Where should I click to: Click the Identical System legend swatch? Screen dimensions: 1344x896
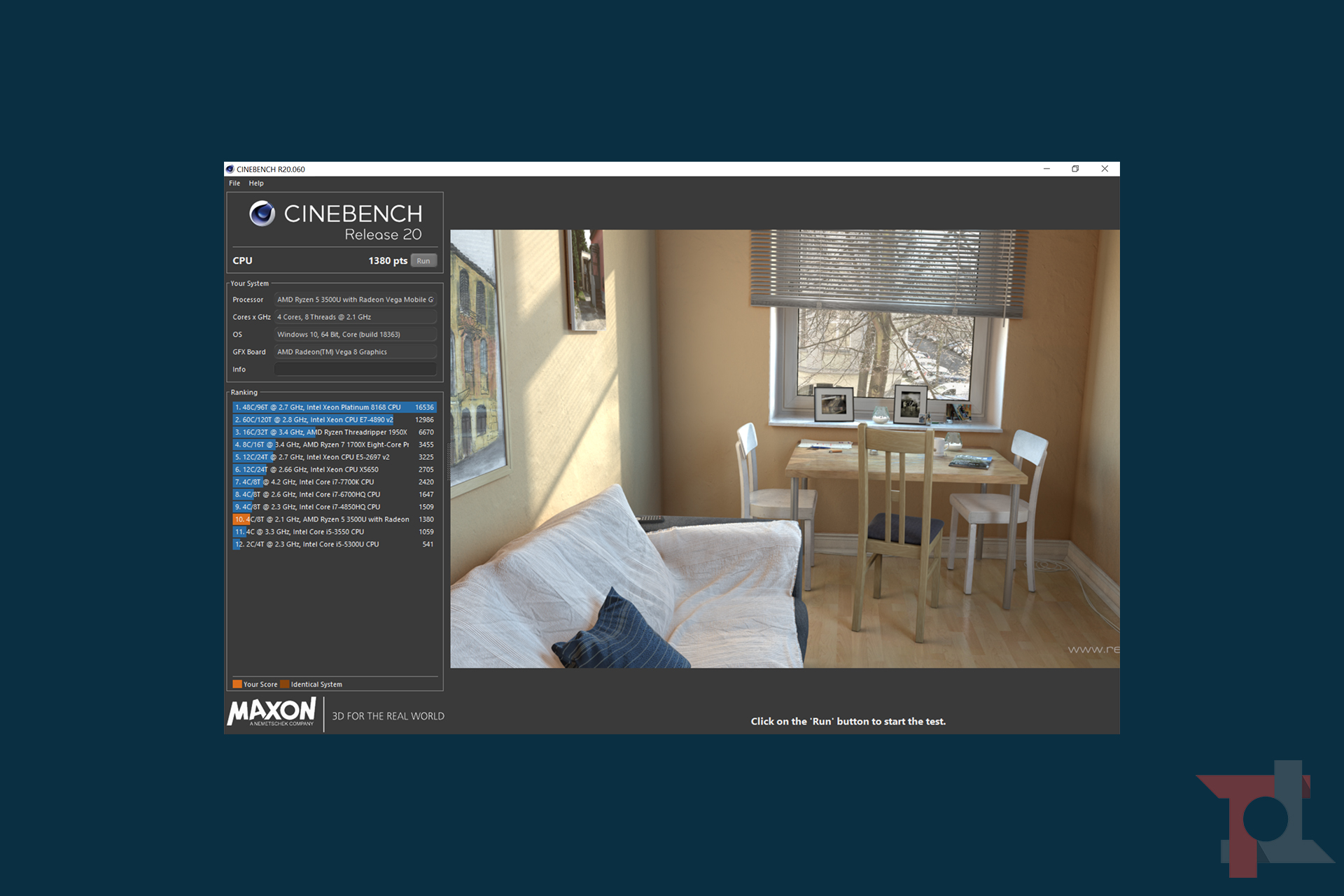point(285,685)
